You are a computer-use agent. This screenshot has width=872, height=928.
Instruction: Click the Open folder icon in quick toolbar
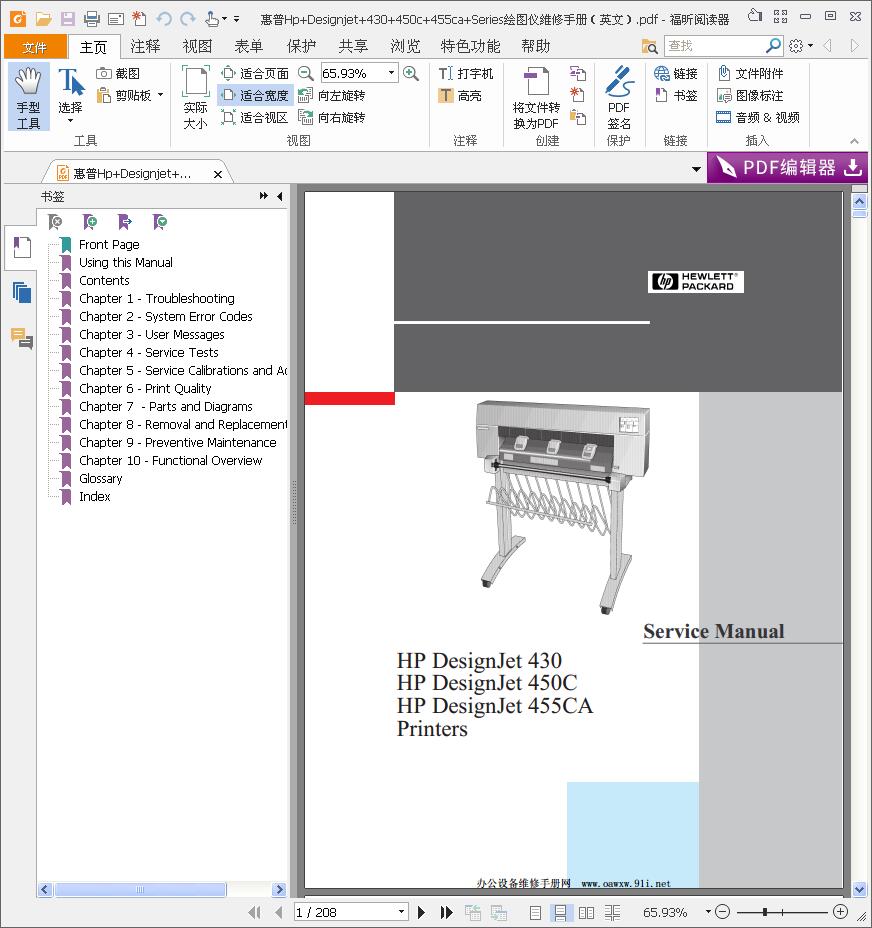click(x=43, y=19)
